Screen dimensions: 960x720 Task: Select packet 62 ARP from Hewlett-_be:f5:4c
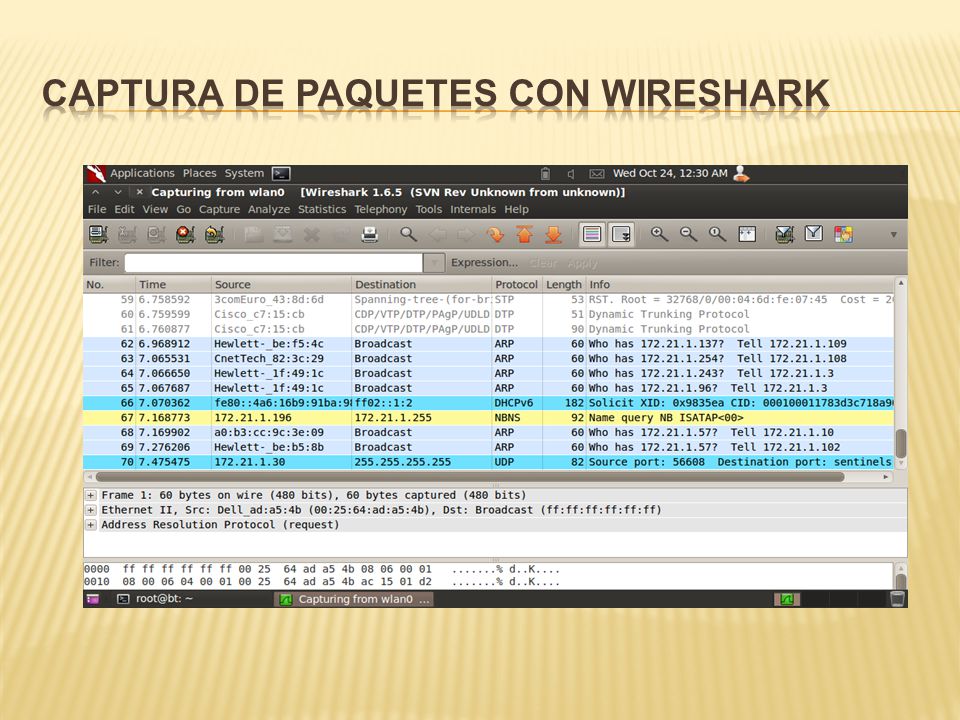[x=489, y=344]
